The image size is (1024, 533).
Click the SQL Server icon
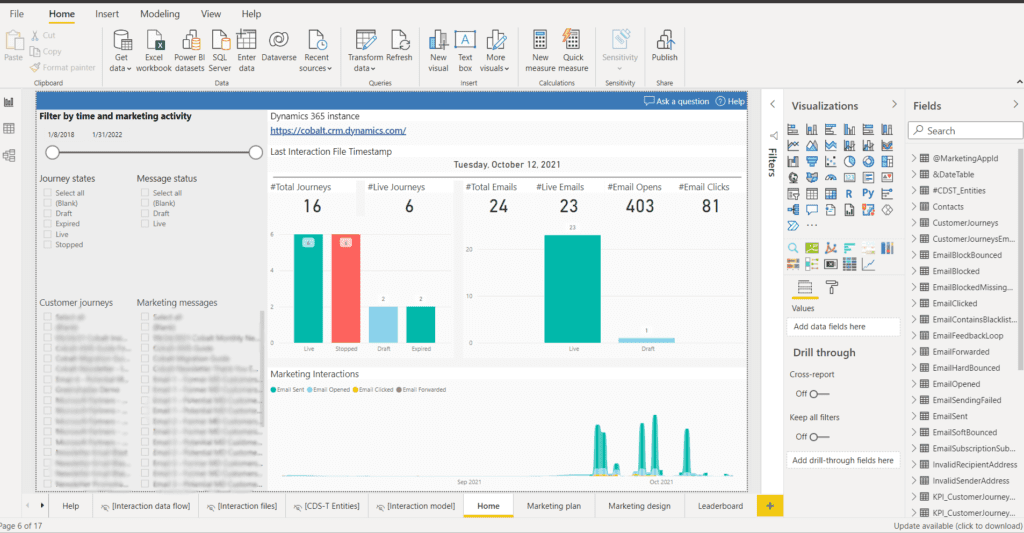221,40
